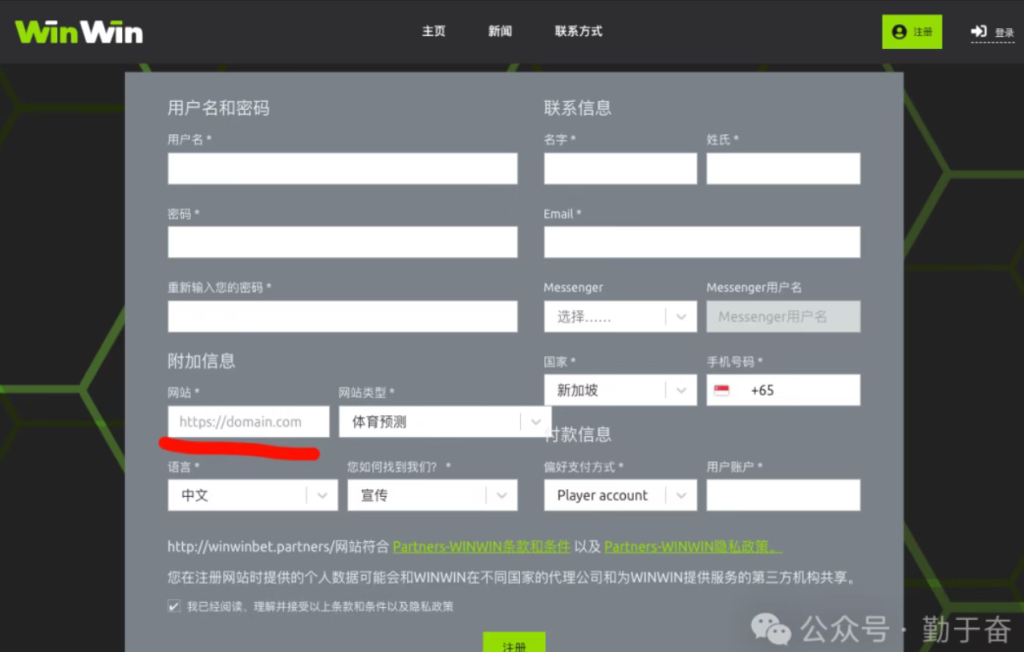
Task: Open the Partners-WINWIN条款和条件 link
Action: 481,547
